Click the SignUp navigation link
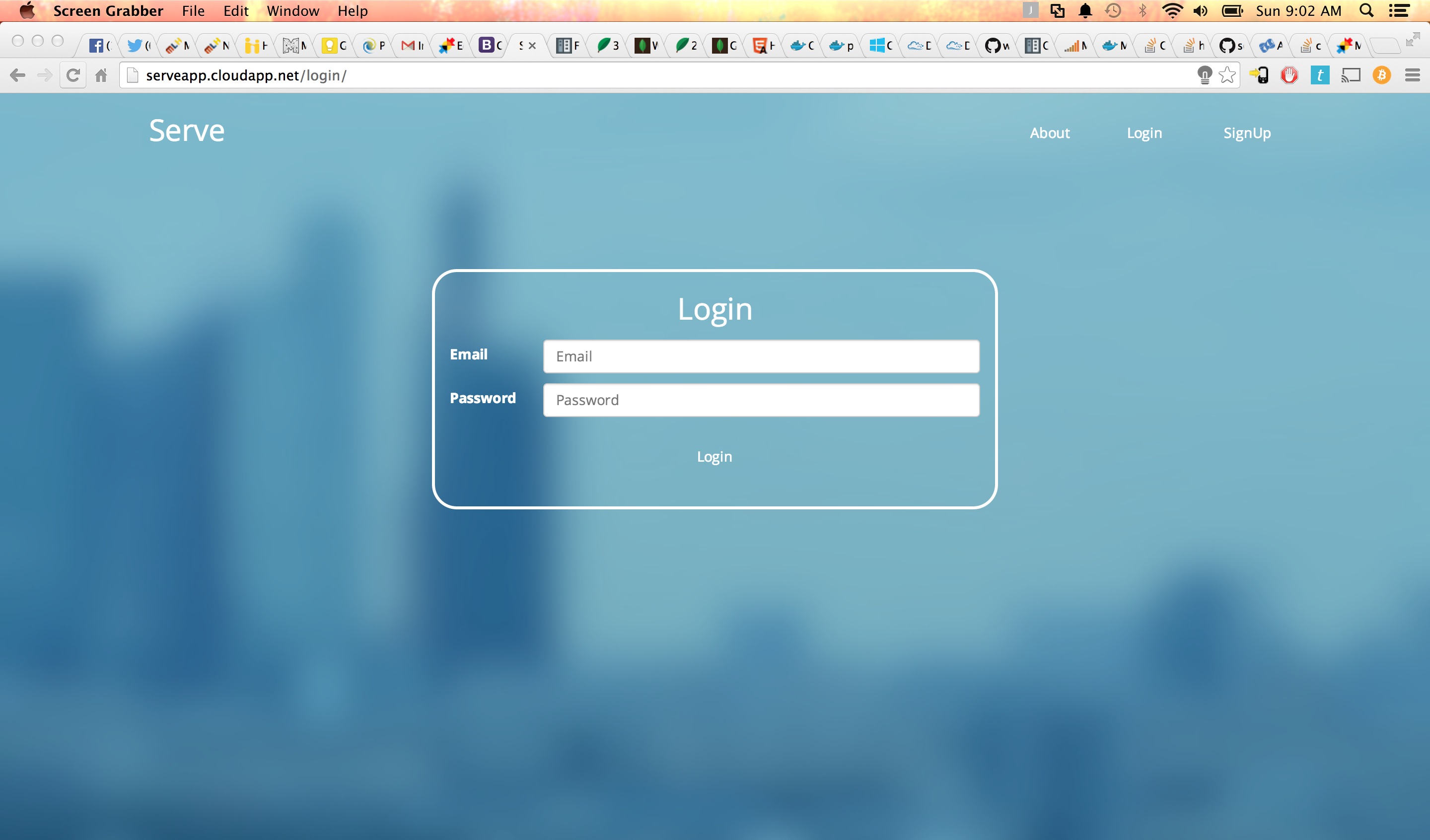1430x840 pixels. pyautogui.click(x=1247, y=133)
